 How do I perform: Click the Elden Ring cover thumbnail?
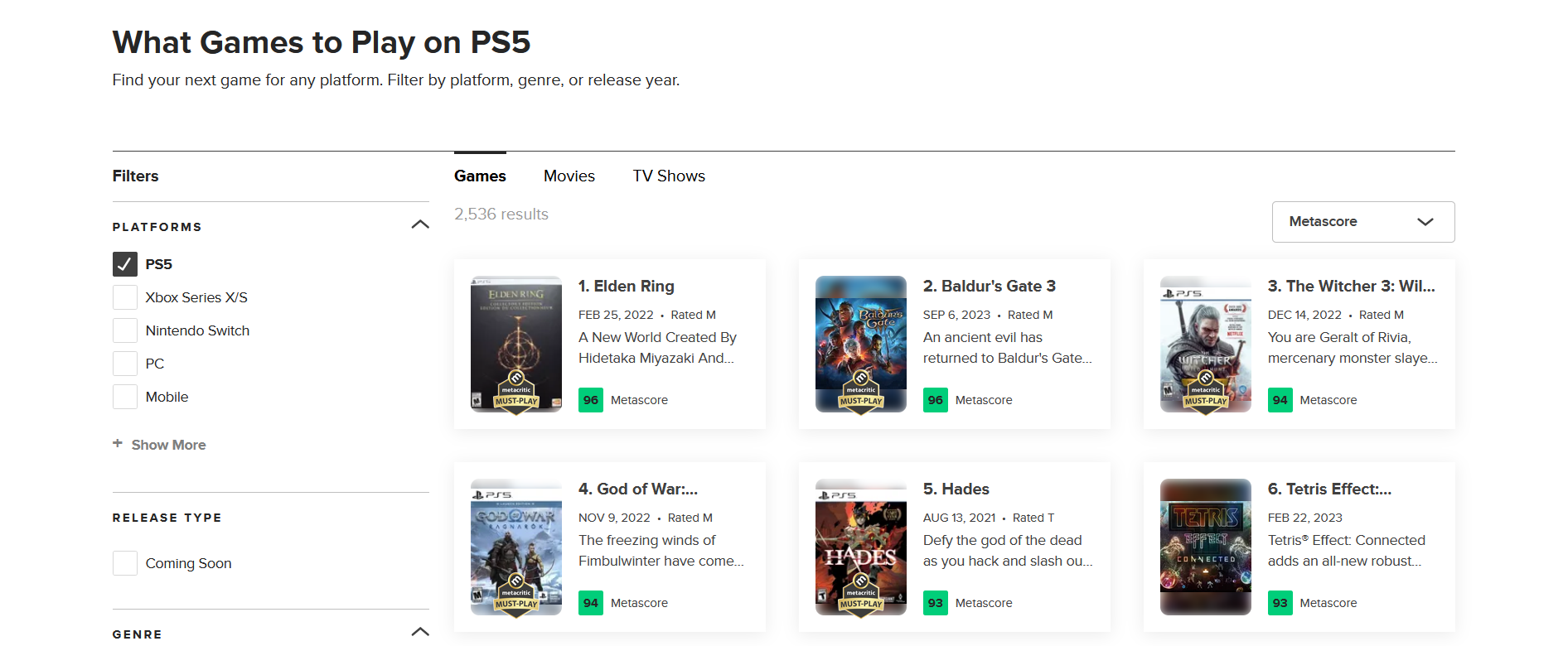515,344
